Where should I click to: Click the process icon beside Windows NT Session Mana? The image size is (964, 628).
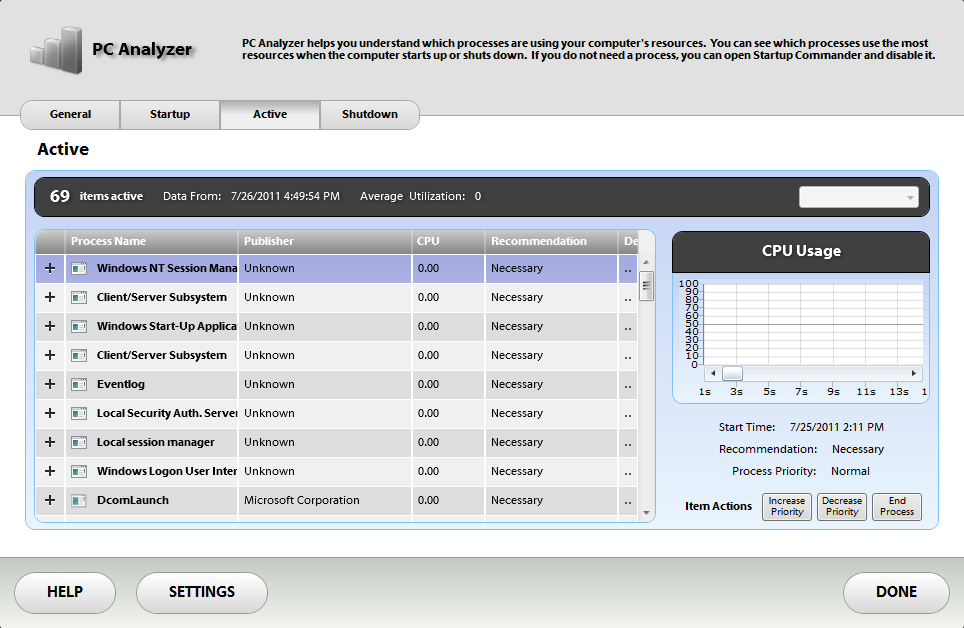click(79, 269)
